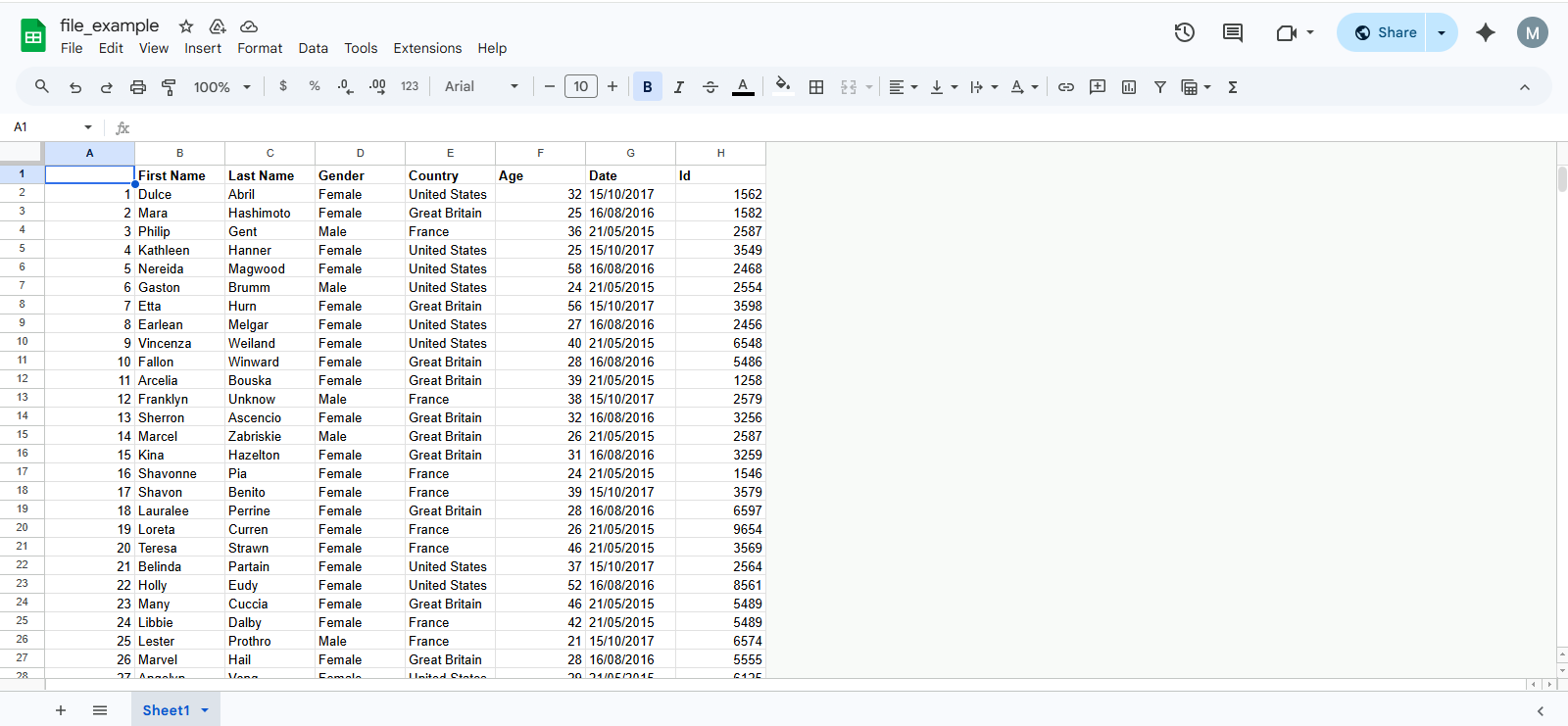Undo the last action

75,87
